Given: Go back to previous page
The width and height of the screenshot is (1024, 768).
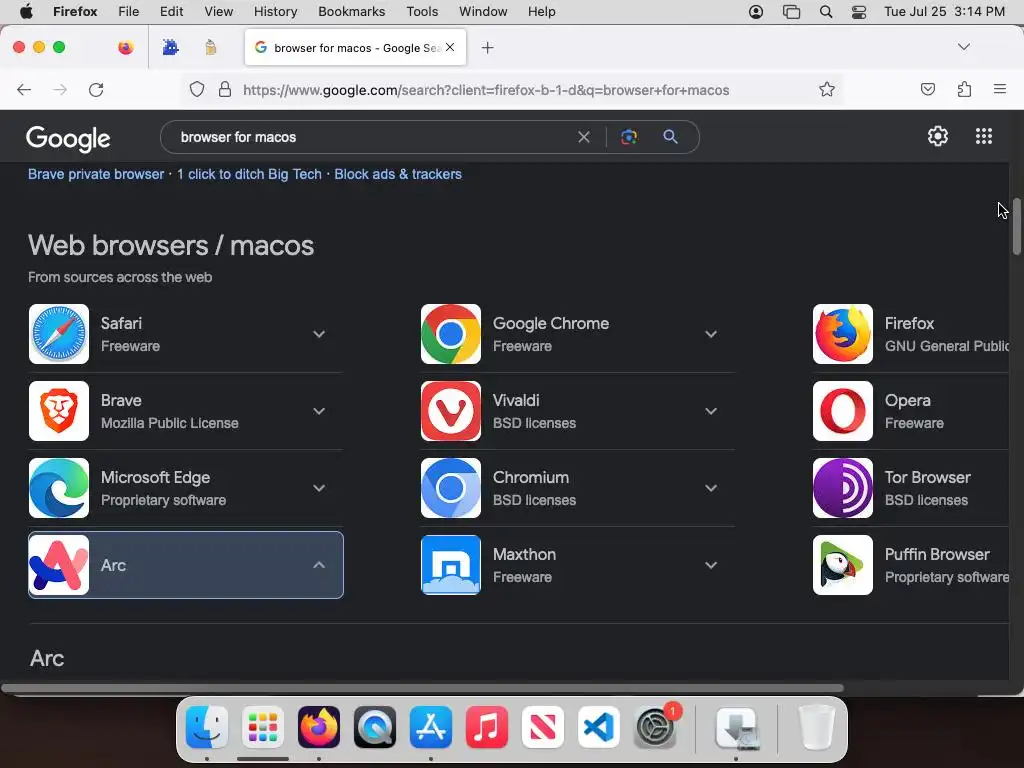Looking at the screenshot, I should (x=24, y=89).
